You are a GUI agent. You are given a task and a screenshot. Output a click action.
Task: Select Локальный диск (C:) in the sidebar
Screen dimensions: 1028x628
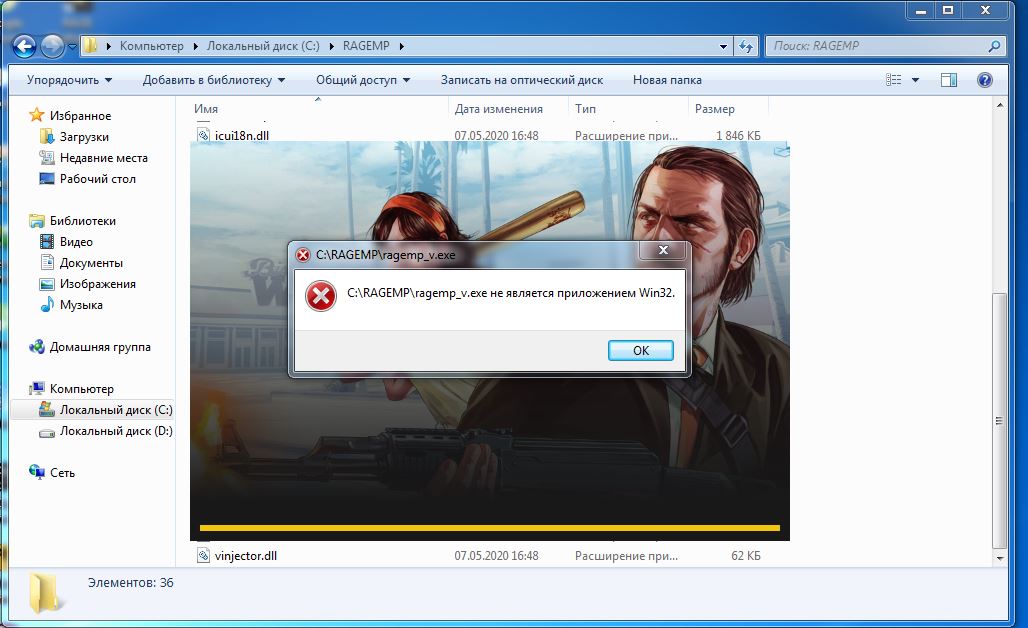(116, 409)
